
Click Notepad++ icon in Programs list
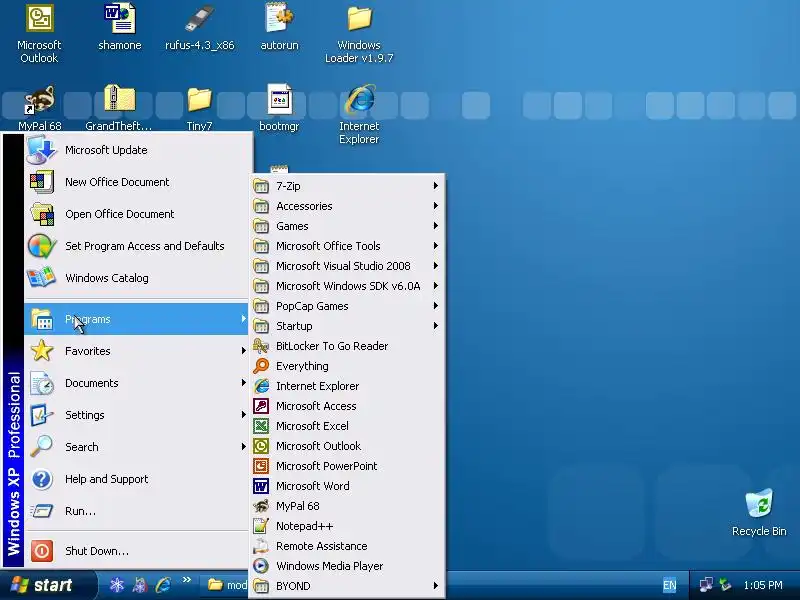point(261,526)
